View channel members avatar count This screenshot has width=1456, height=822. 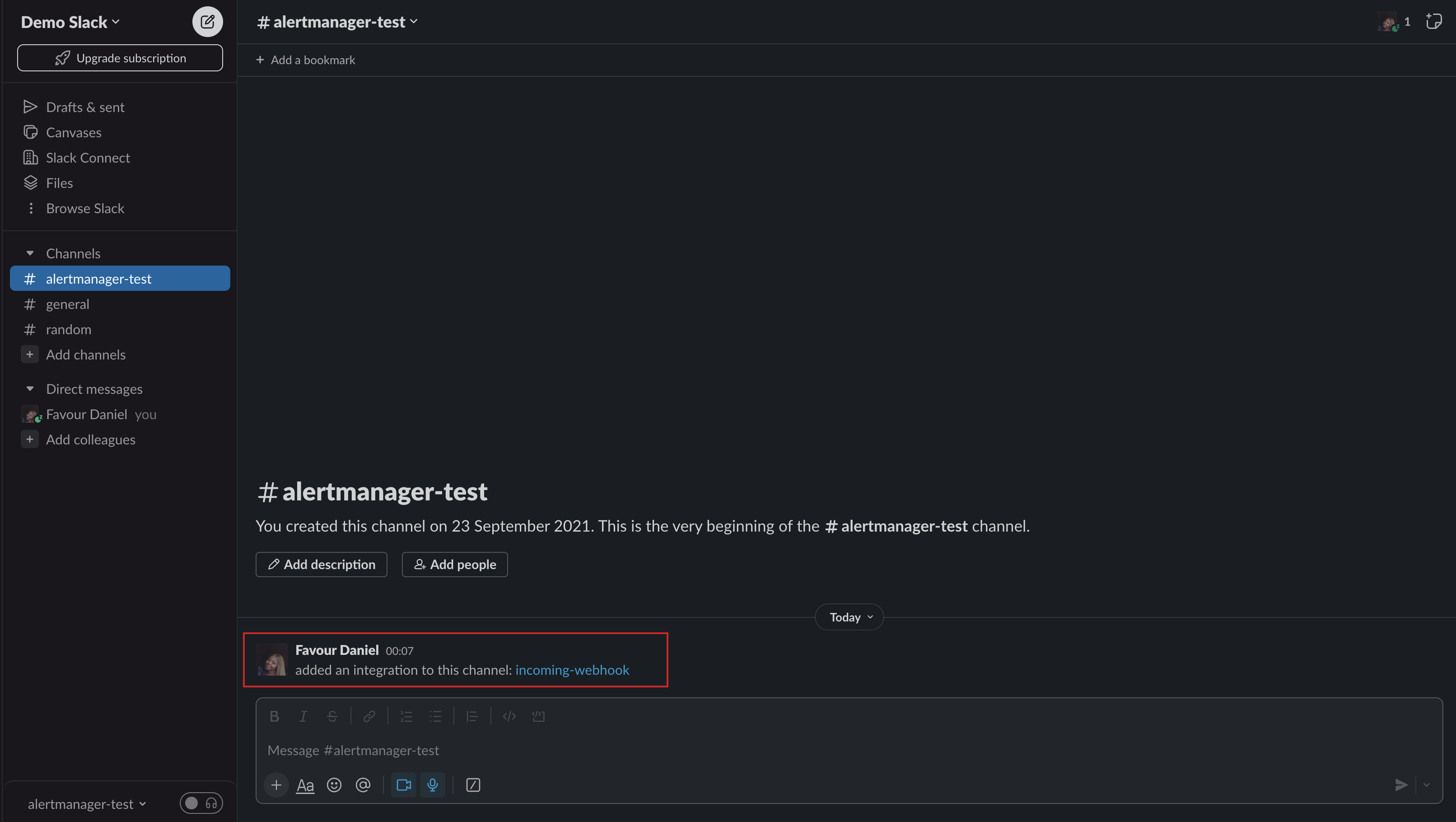click(1394, 22)
